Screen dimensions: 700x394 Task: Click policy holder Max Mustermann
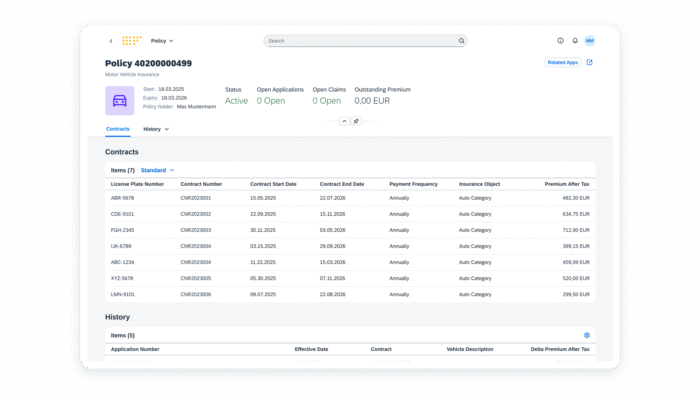coord(196,107)
